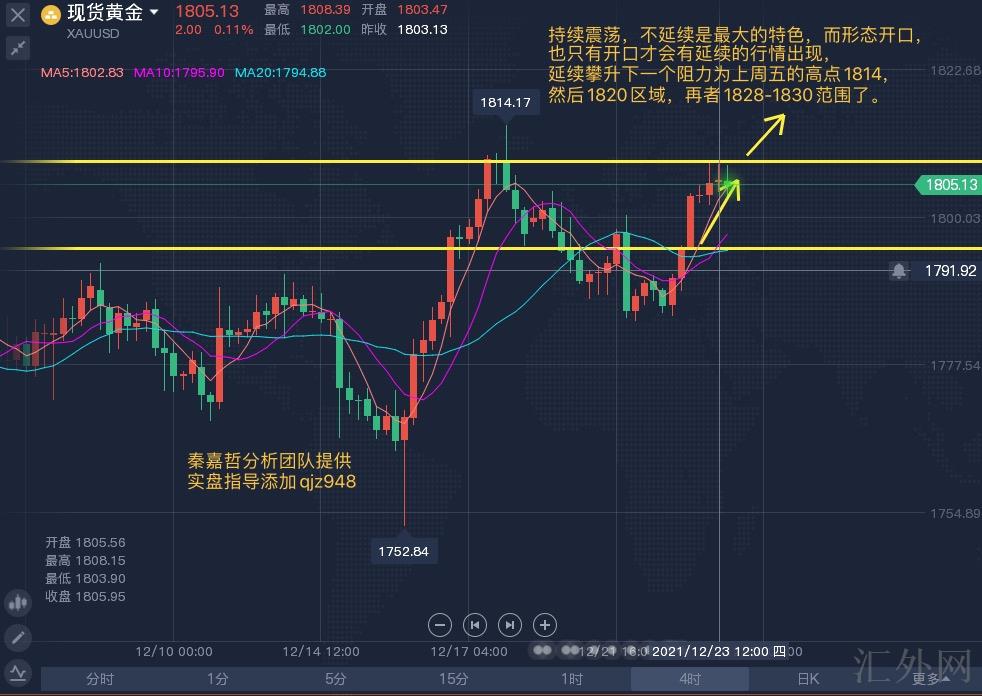Switch to the 1分 timeframe tab
The height and width of the screenshot is (696, 982).
click(218, 679)
